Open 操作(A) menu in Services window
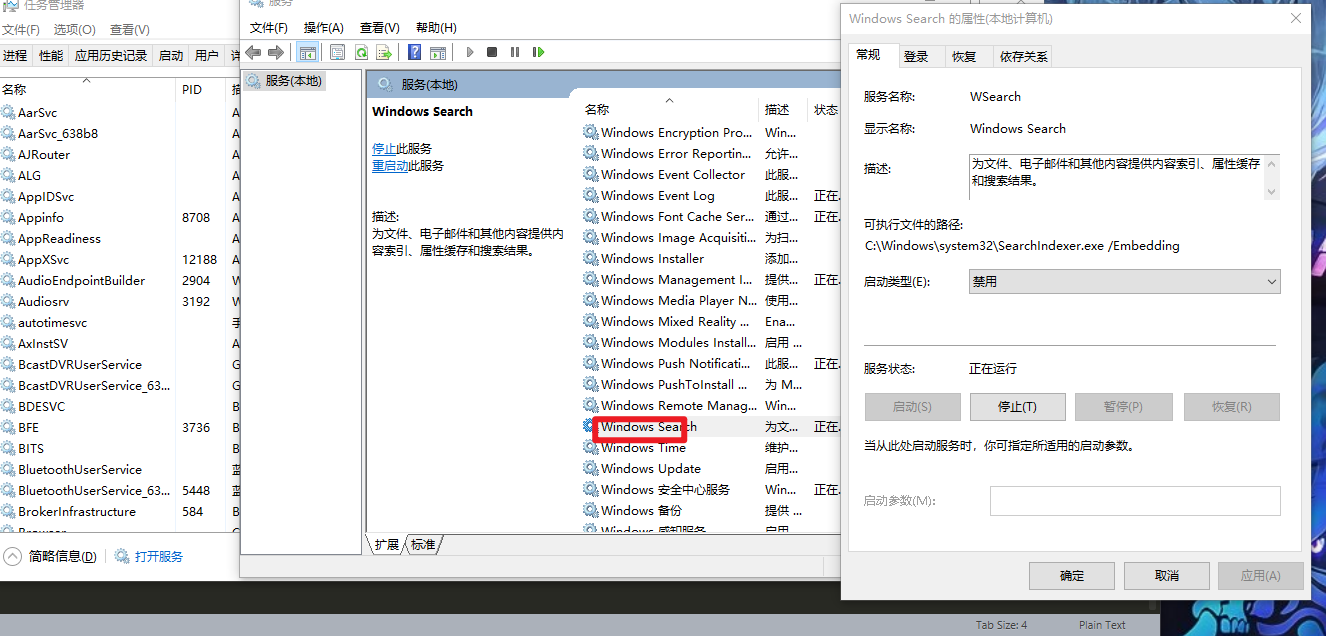Screen dimensions: 1326x636 pos(324,28)
